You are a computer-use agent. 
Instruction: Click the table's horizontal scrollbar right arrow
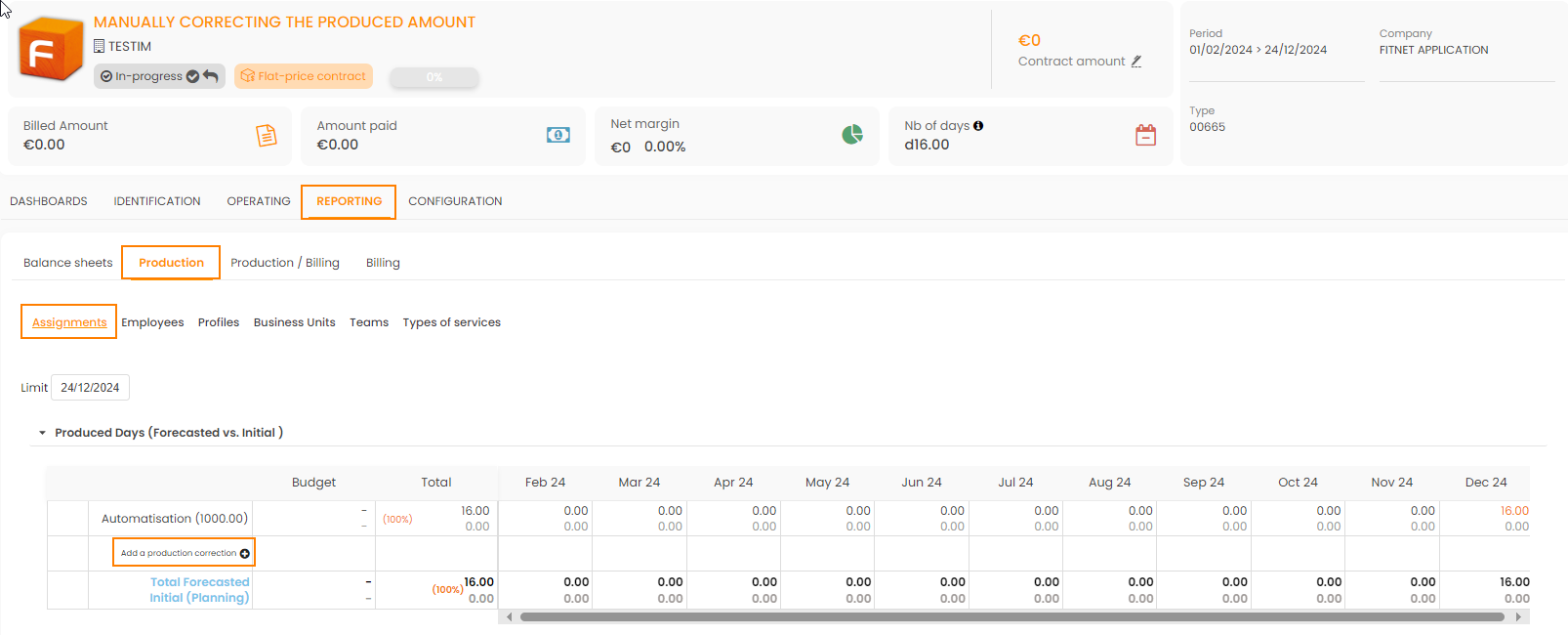1518,616
